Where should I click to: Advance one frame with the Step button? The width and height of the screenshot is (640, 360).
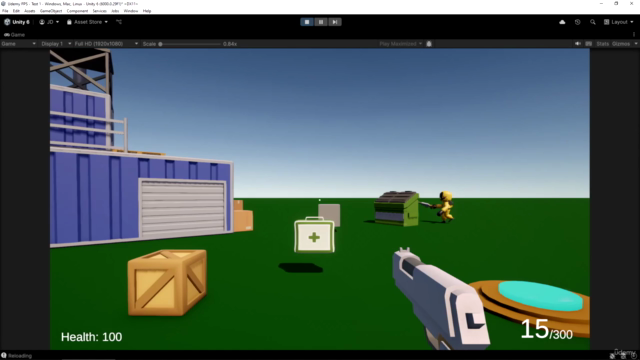335,22
